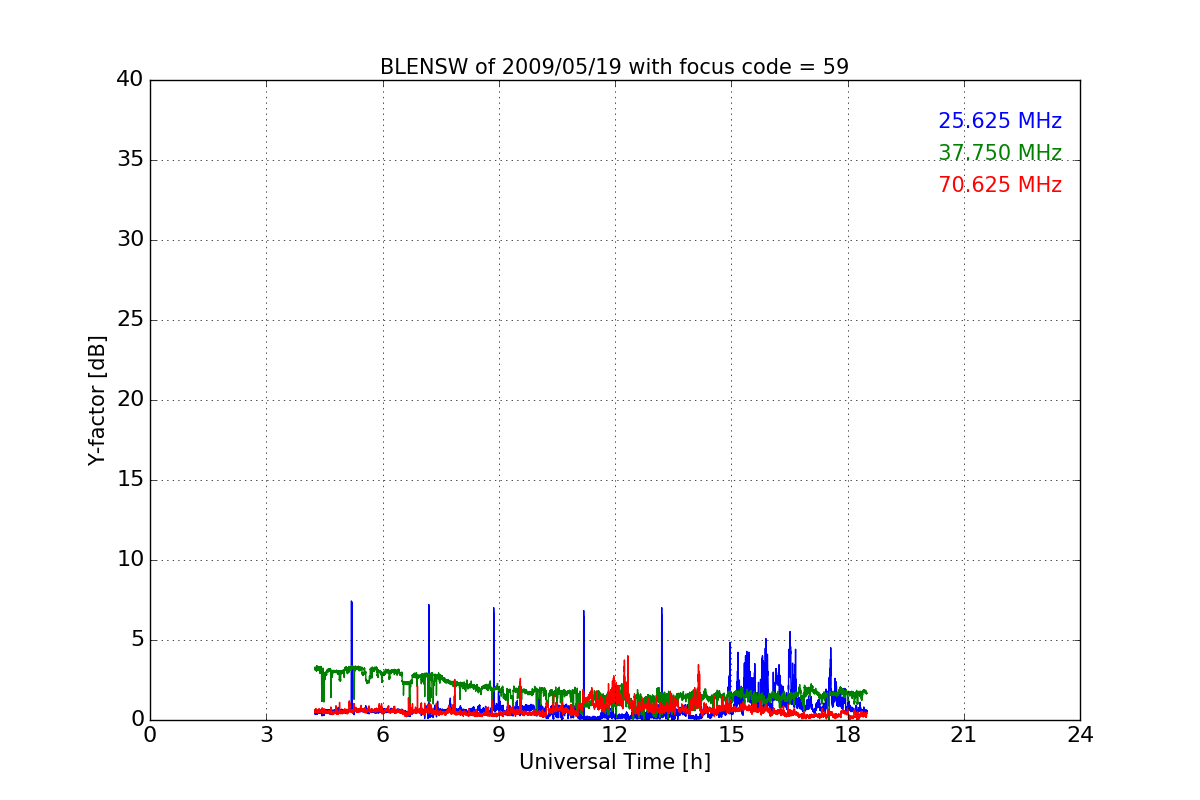1200x800 pixels.
Task: Click the y-axis tick label 25
Action: [x=130, y=320]
